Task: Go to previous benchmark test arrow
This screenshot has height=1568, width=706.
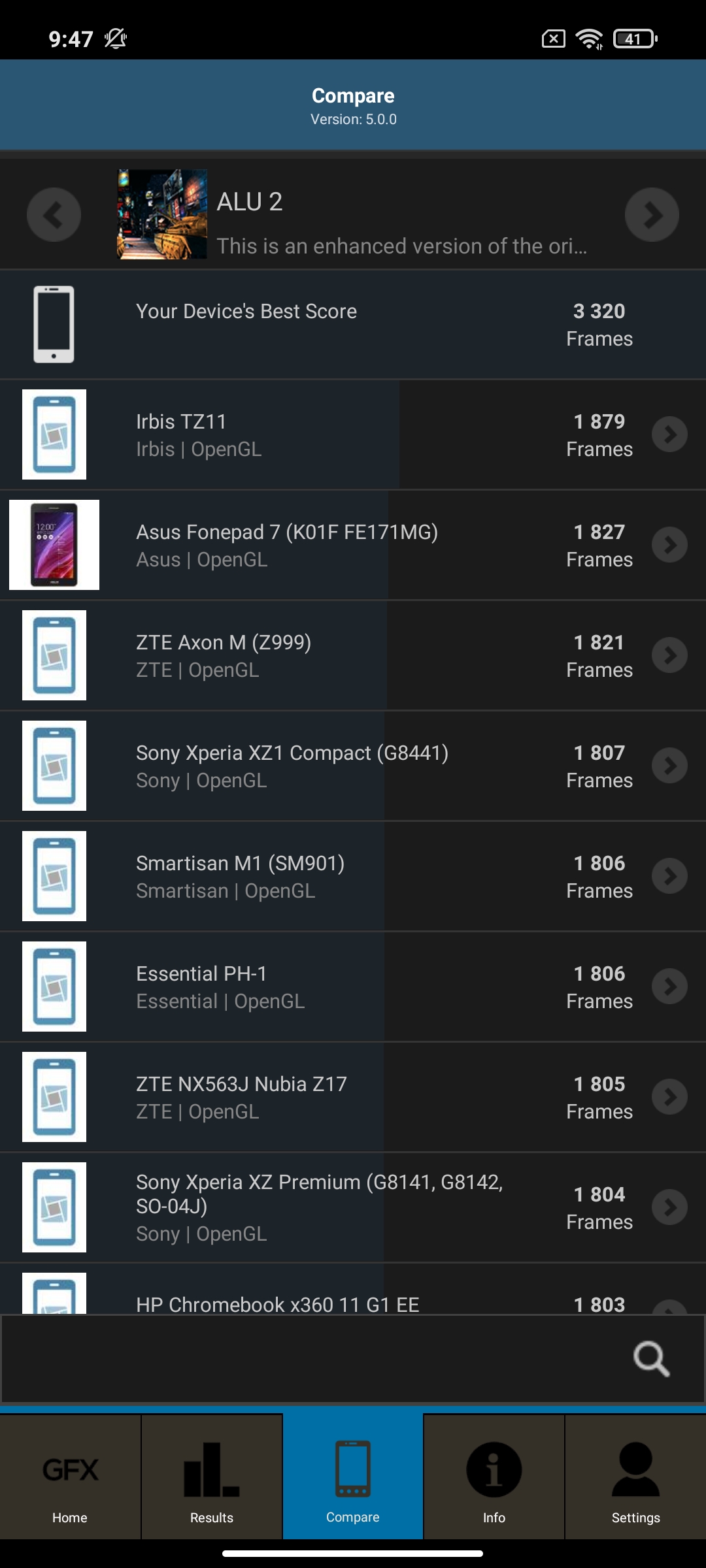Action: pyautogui.click(x=54, y=215)
